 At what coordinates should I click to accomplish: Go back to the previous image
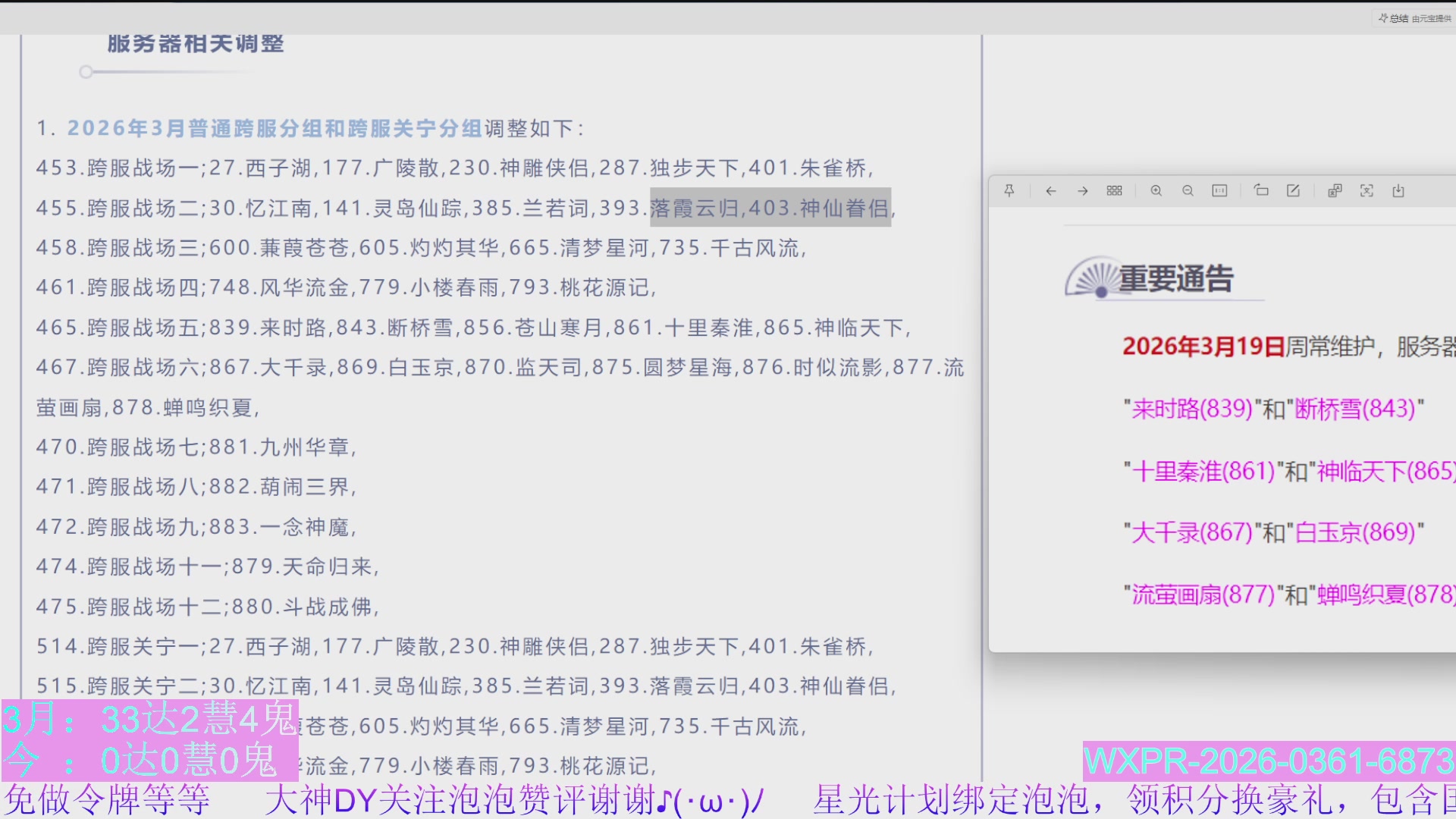tap(1050, 190)
